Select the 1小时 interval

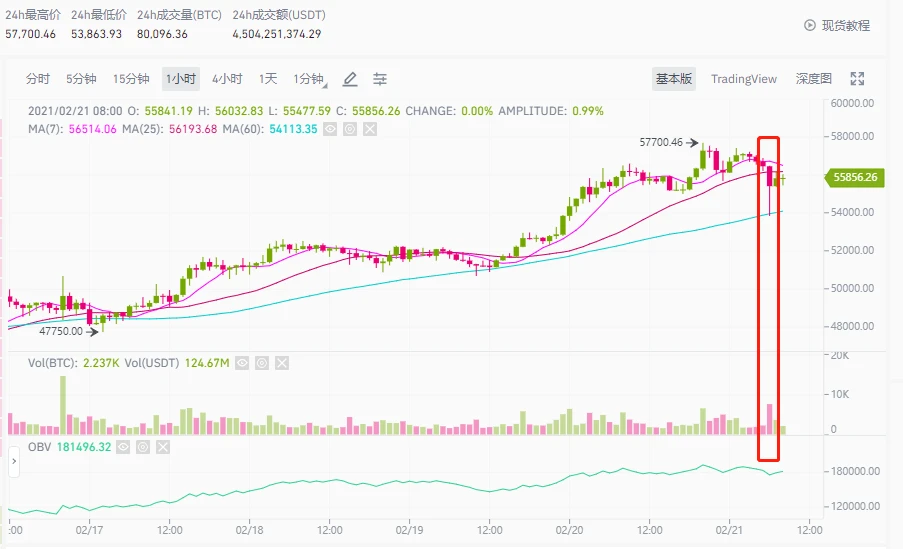tap(181, 79)
